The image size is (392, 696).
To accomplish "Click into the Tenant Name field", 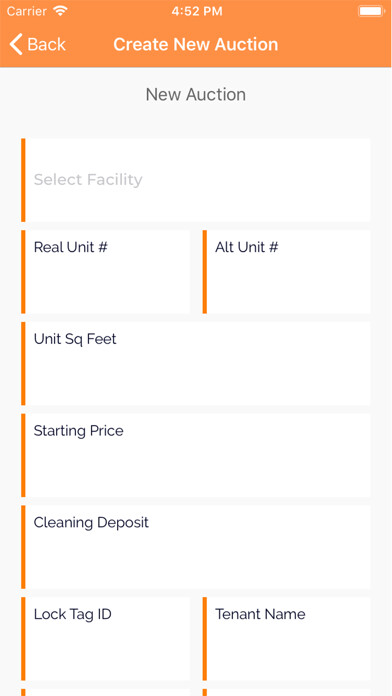I will (x=287, y=639).
